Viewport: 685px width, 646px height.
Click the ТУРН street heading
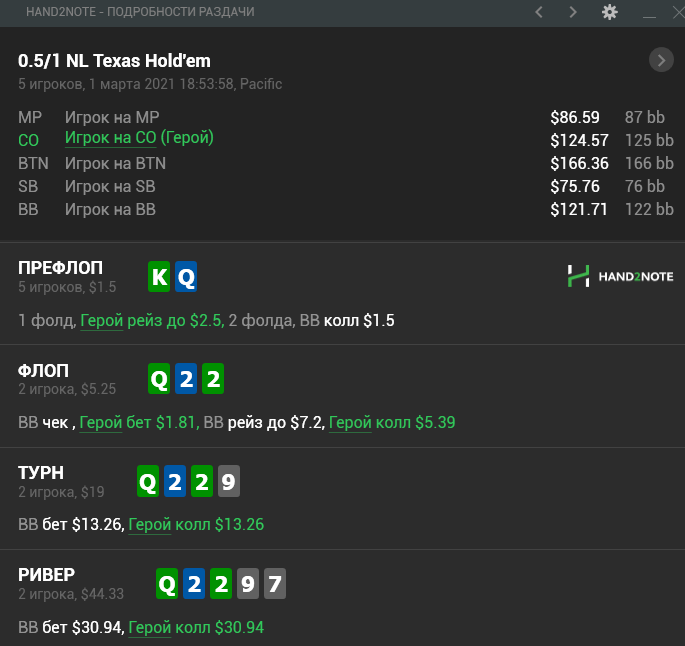41,473
